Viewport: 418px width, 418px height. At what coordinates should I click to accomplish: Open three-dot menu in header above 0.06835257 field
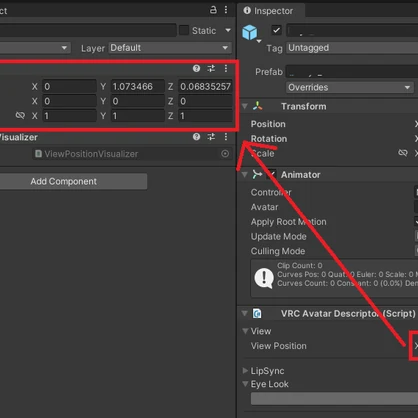click(x=226, y=68)
